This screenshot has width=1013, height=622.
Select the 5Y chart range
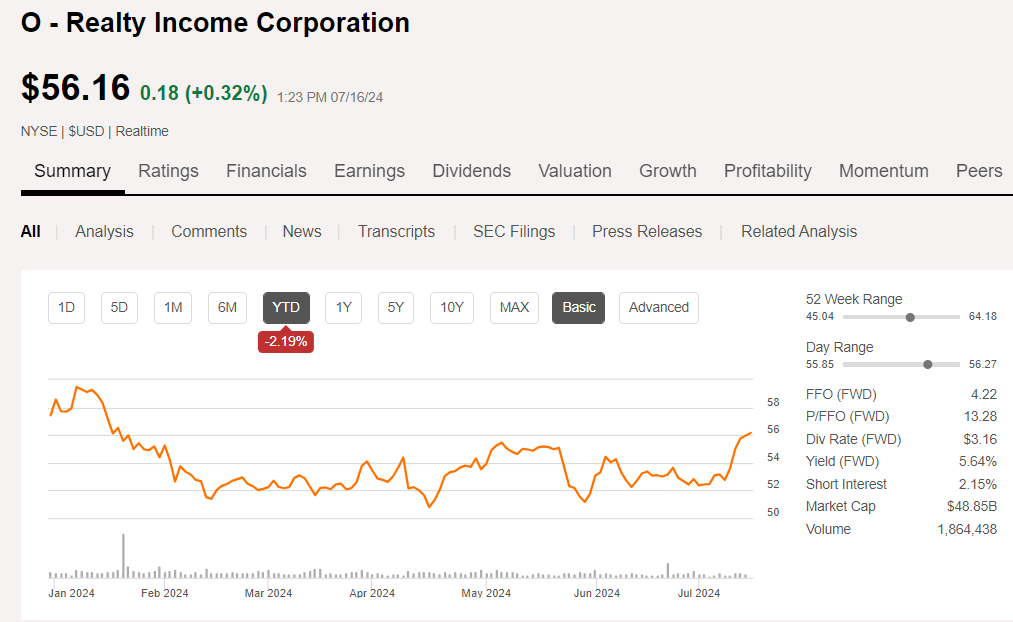tap(397, 308)
